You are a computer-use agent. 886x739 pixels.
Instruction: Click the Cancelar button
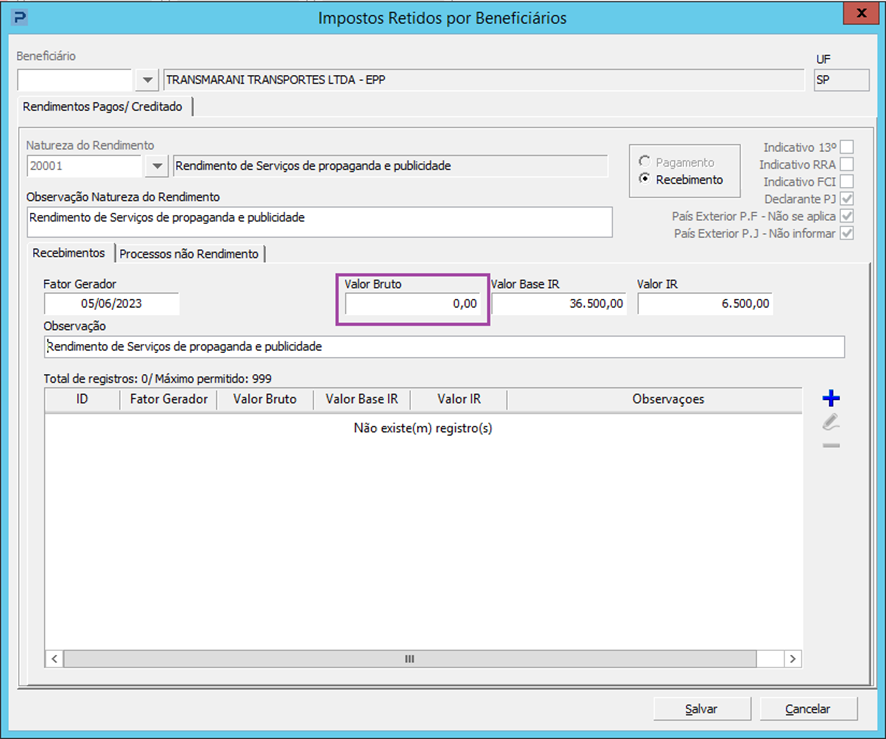tap(807, 708)
